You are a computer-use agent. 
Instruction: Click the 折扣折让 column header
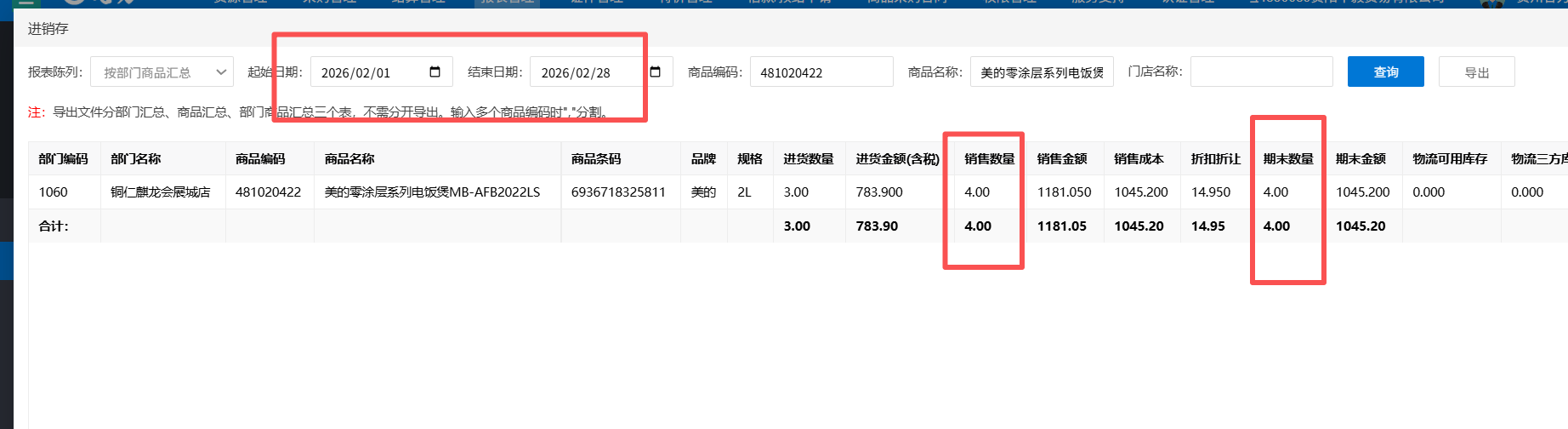coord(1215,159)
